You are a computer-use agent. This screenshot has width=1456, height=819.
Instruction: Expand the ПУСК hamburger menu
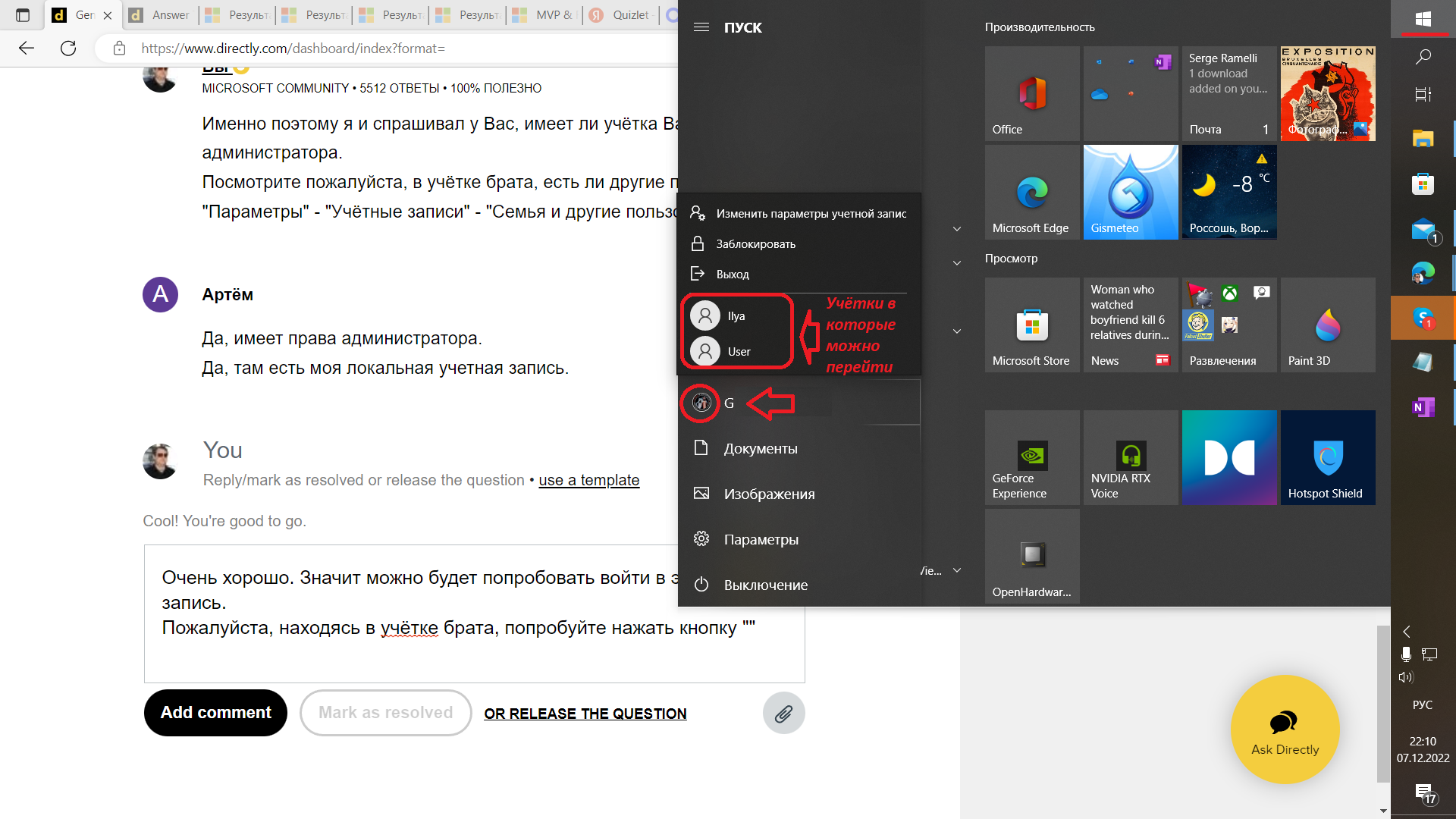701,27
